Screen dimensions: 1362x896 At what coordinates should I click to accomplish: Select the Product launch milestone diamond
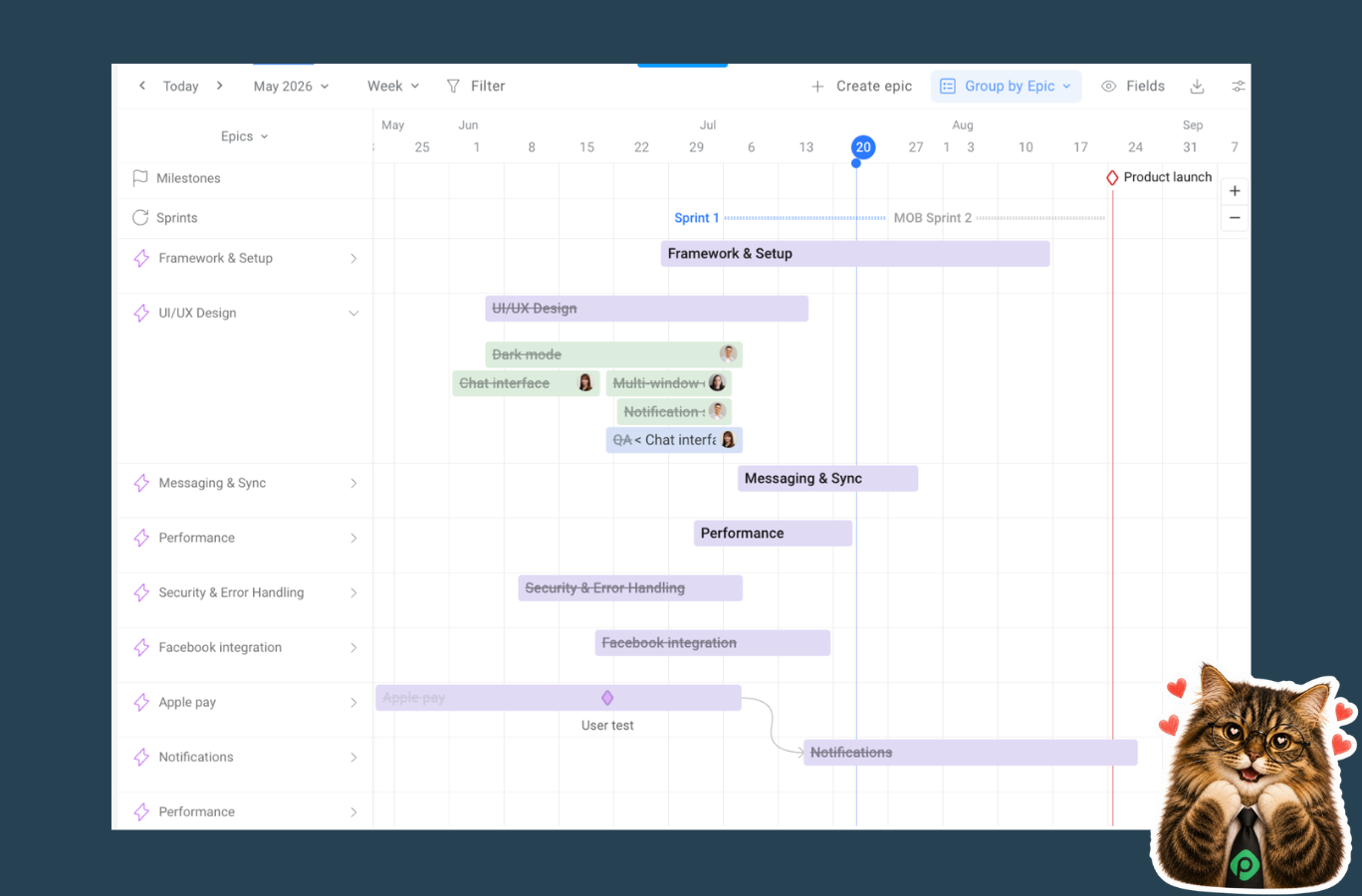click(x=1112, y=177)
